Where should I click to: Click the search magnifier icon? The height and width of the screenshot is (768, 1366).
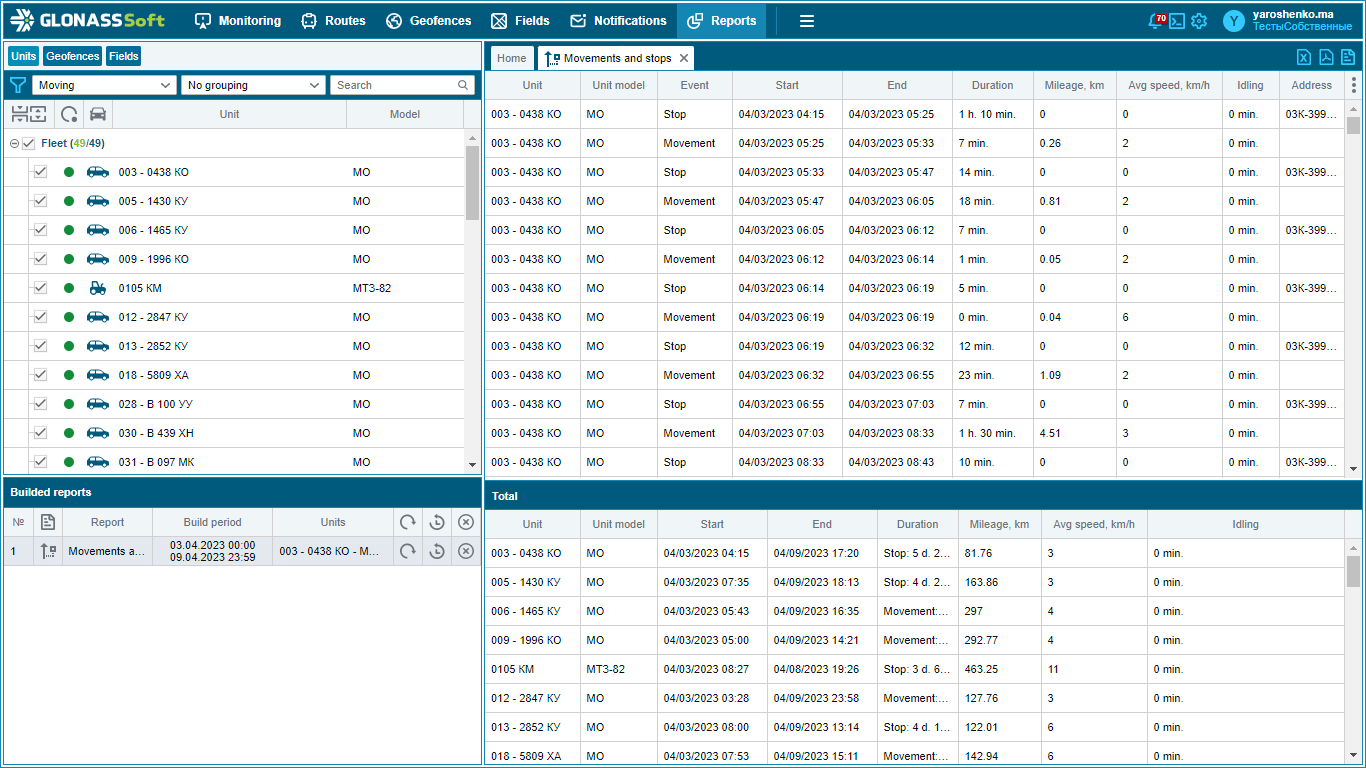(x=463, y=85)
